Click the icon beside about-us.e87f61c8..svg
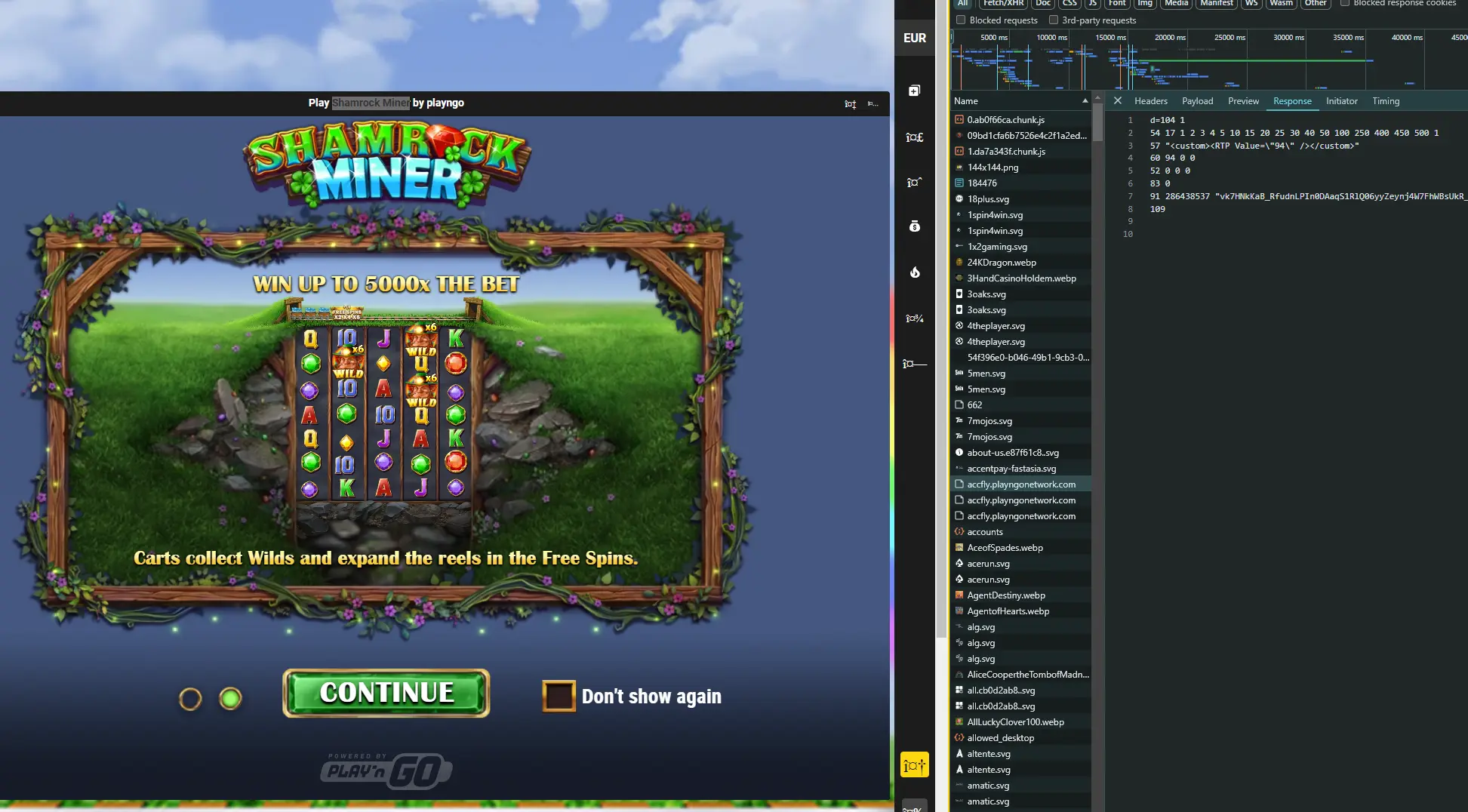1468x812 pixels. click(x=959, y=452)
